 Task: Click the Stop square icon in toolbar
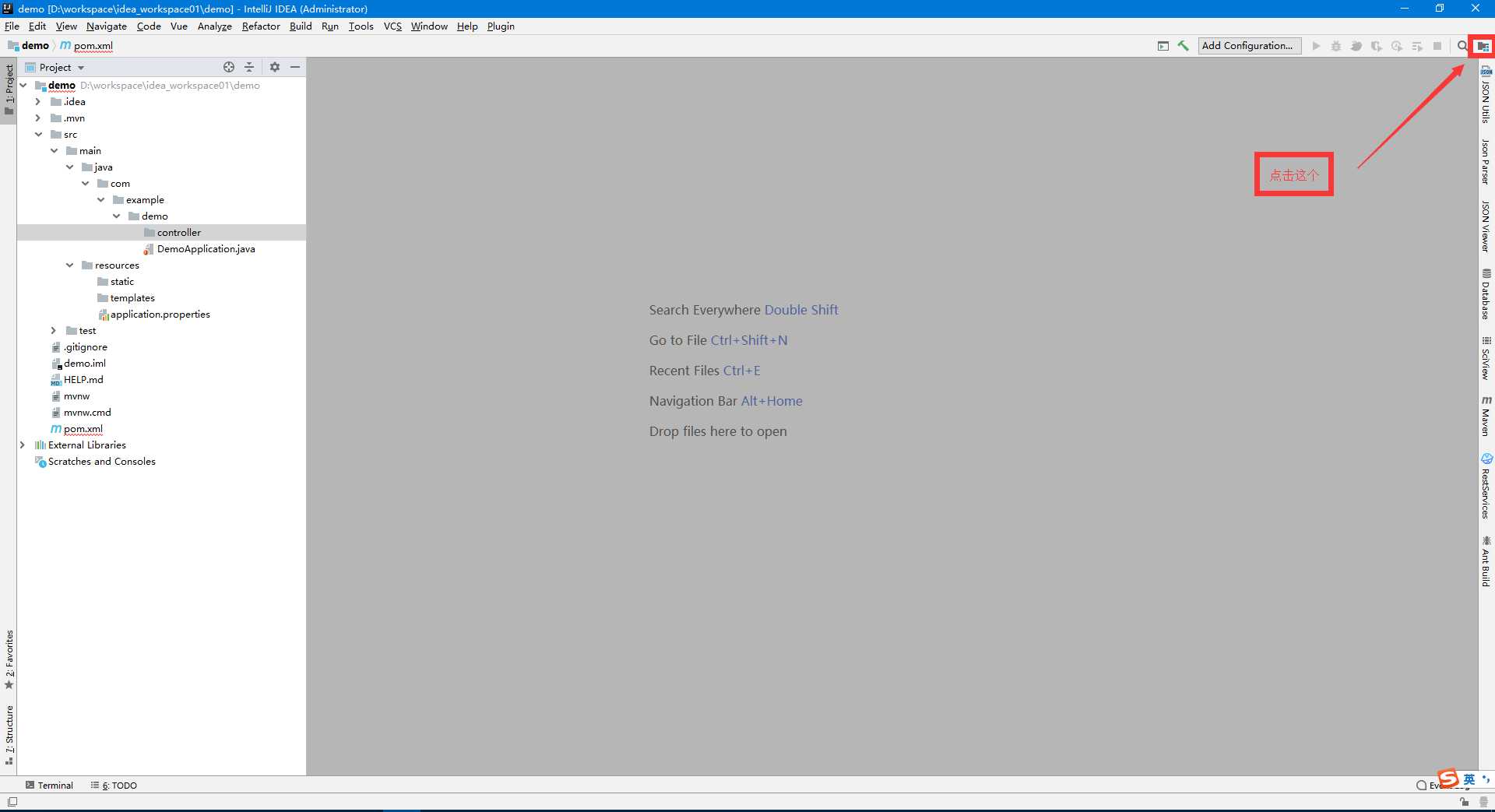point(1437,46)
